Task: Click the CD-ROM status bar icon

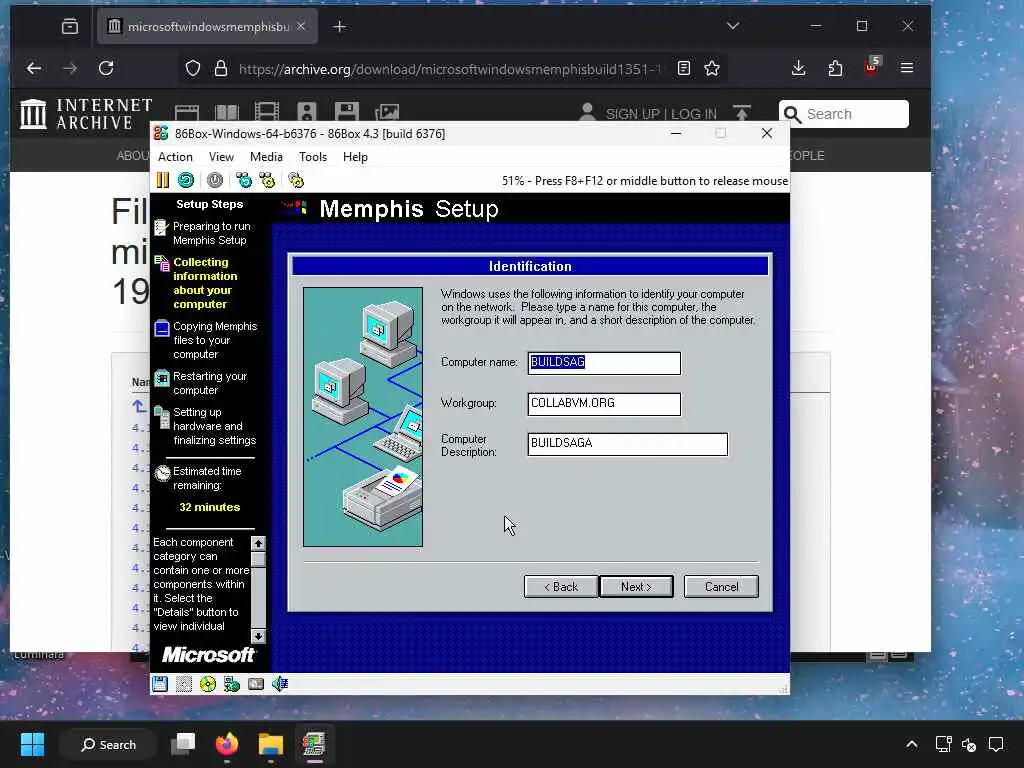Action: click(208, 684)
